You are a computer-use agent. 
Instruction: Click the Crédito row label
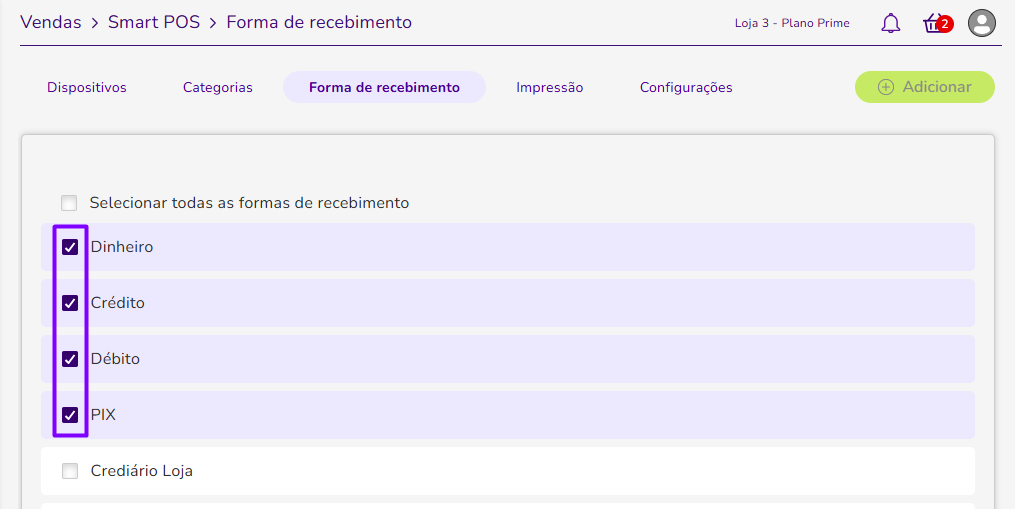pyautogui.click(x=118, y=302)
